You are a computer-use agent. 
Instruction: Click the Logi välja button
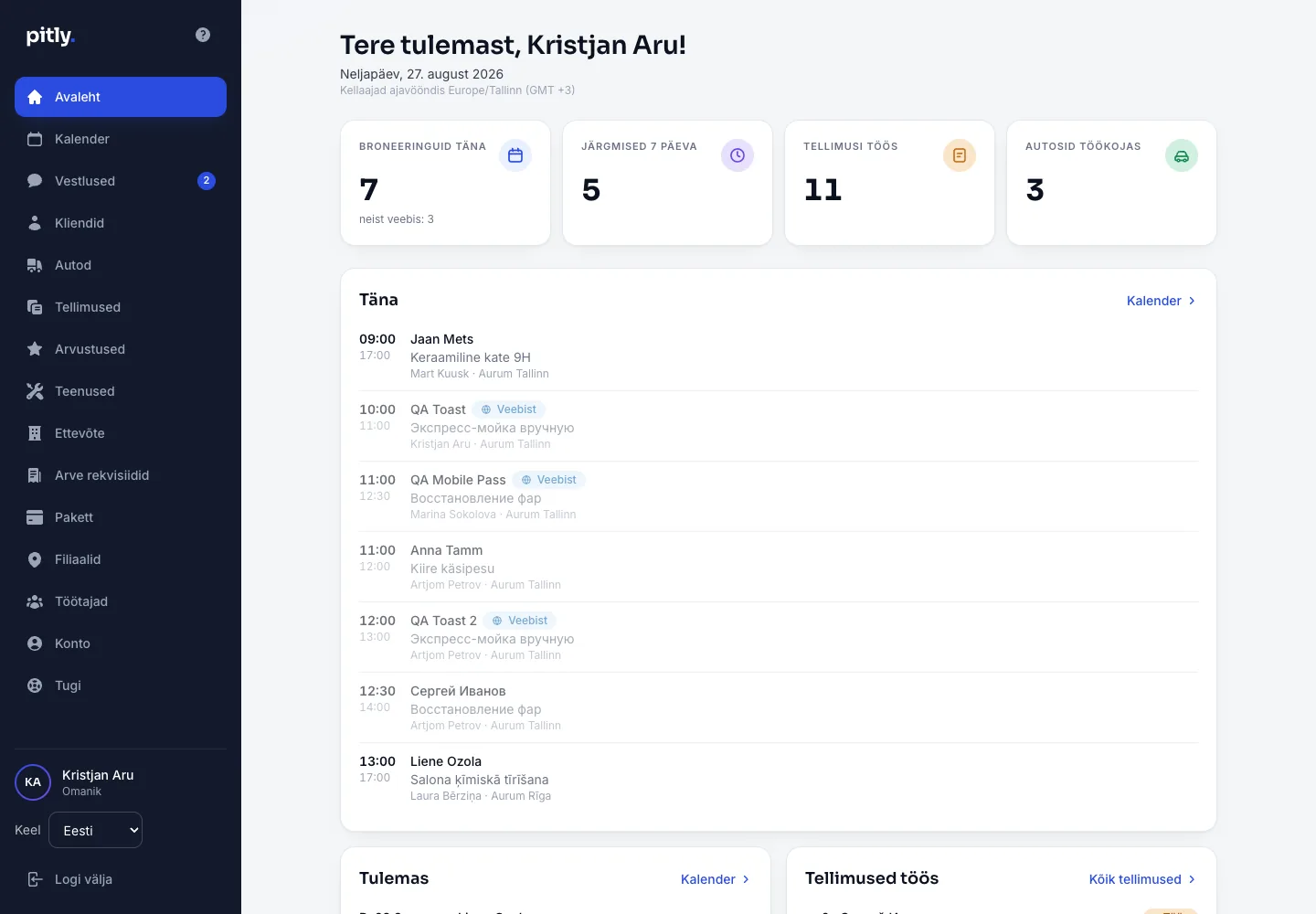121,879
